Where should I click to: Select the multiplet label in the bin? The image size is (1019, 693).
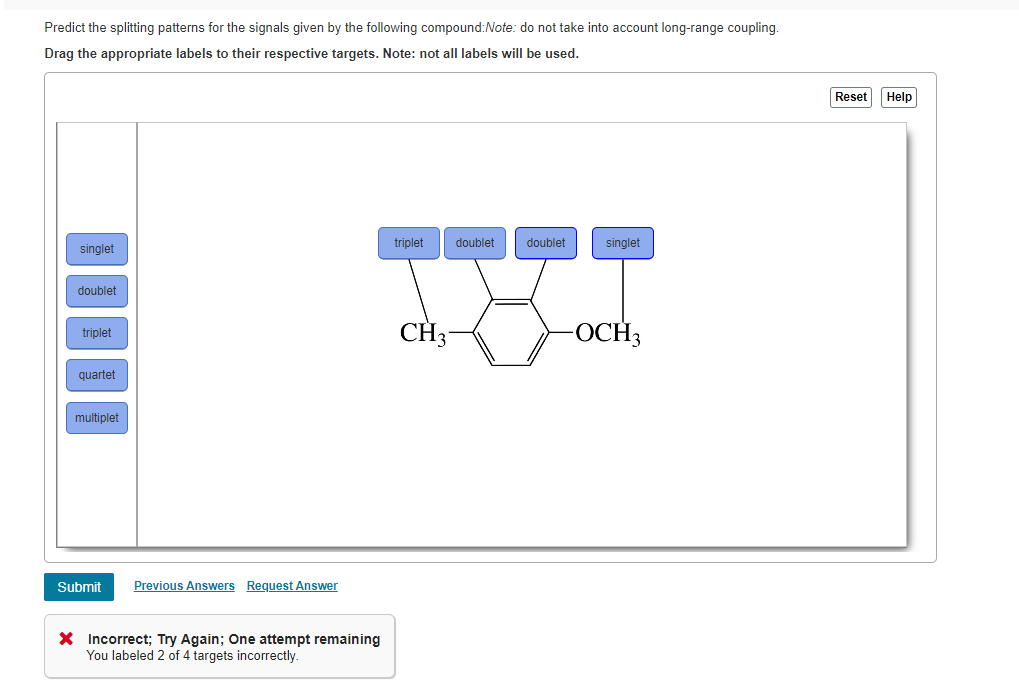(x=96, y=417)
